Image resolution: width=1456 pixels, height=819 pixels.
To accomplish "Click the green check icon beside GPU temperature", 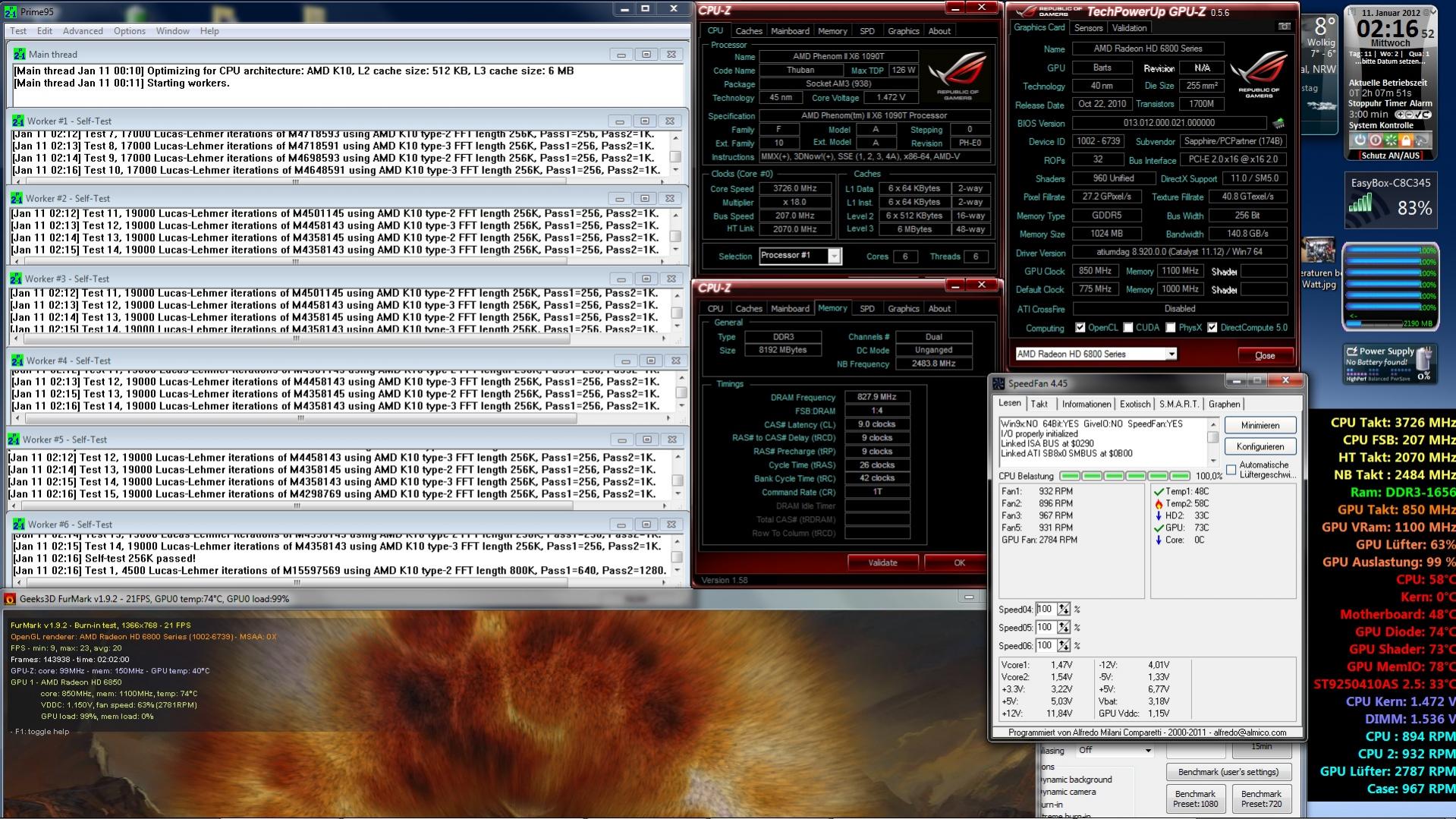I will 1159,528.
